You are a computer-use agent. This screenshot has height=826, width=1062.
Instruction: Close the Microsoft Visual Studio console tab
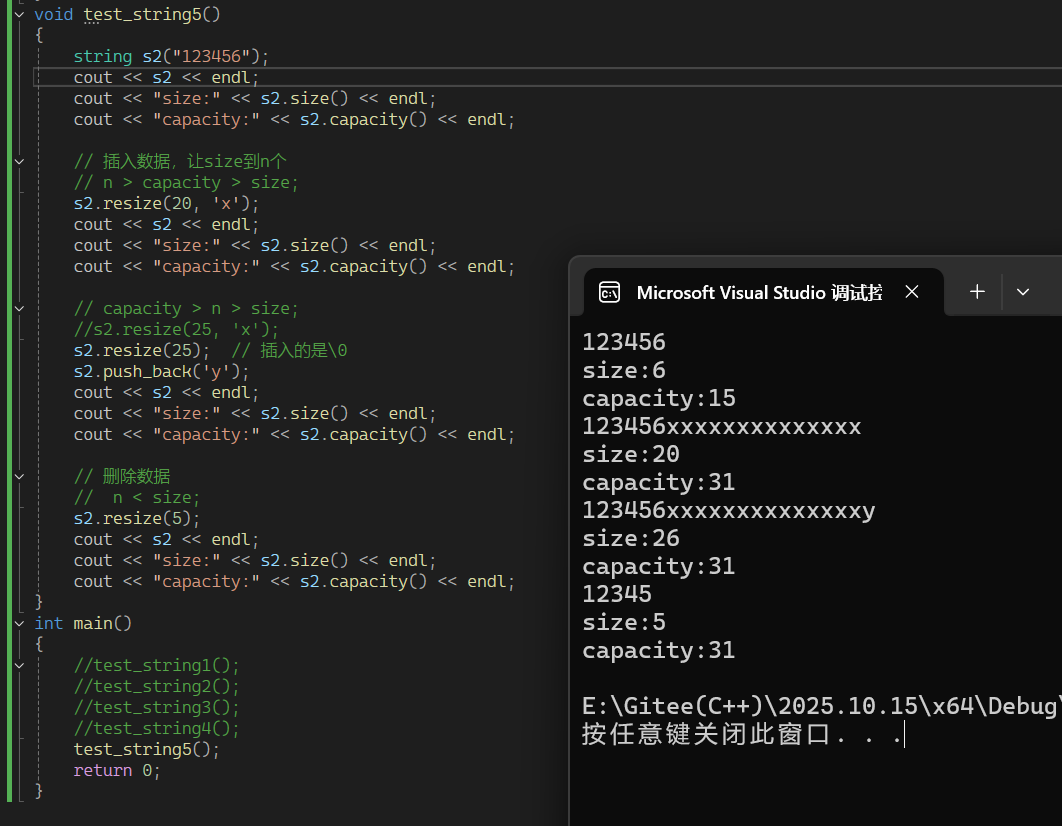coord(912,292)
